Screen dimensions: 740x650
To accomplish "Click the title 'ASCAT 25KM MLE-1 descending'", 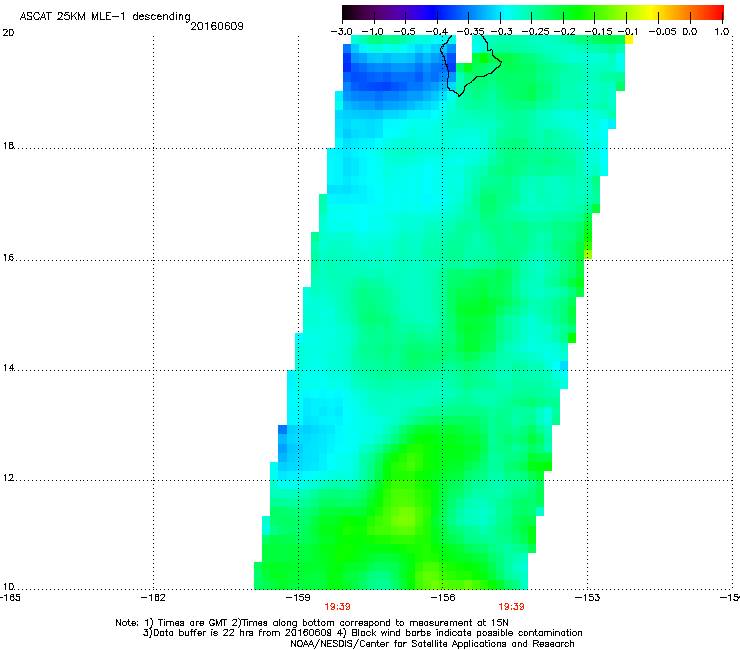I will tap(105, 17).
